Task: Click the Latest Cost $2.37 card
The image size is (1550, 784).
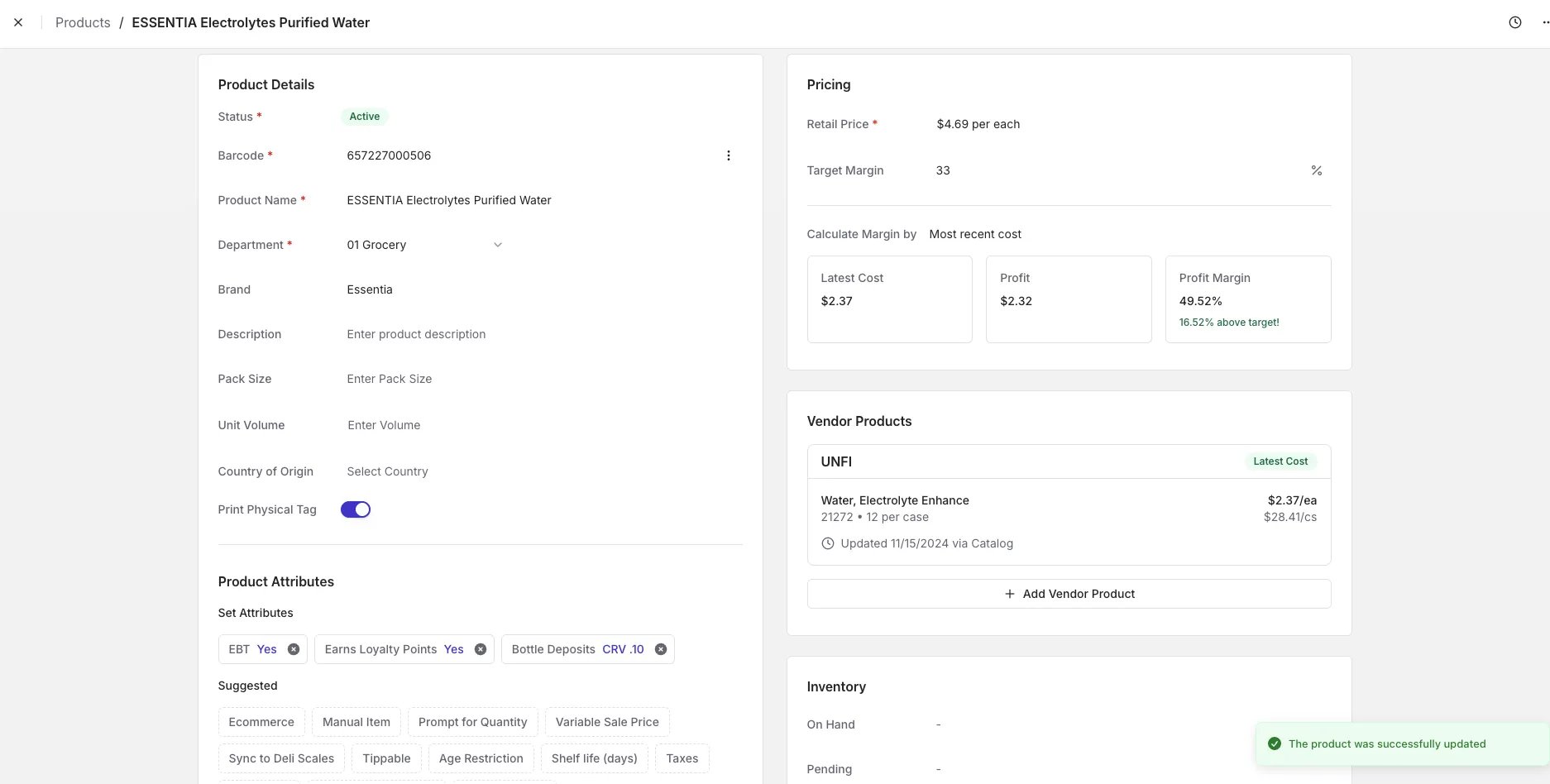Action: (889, 299)
